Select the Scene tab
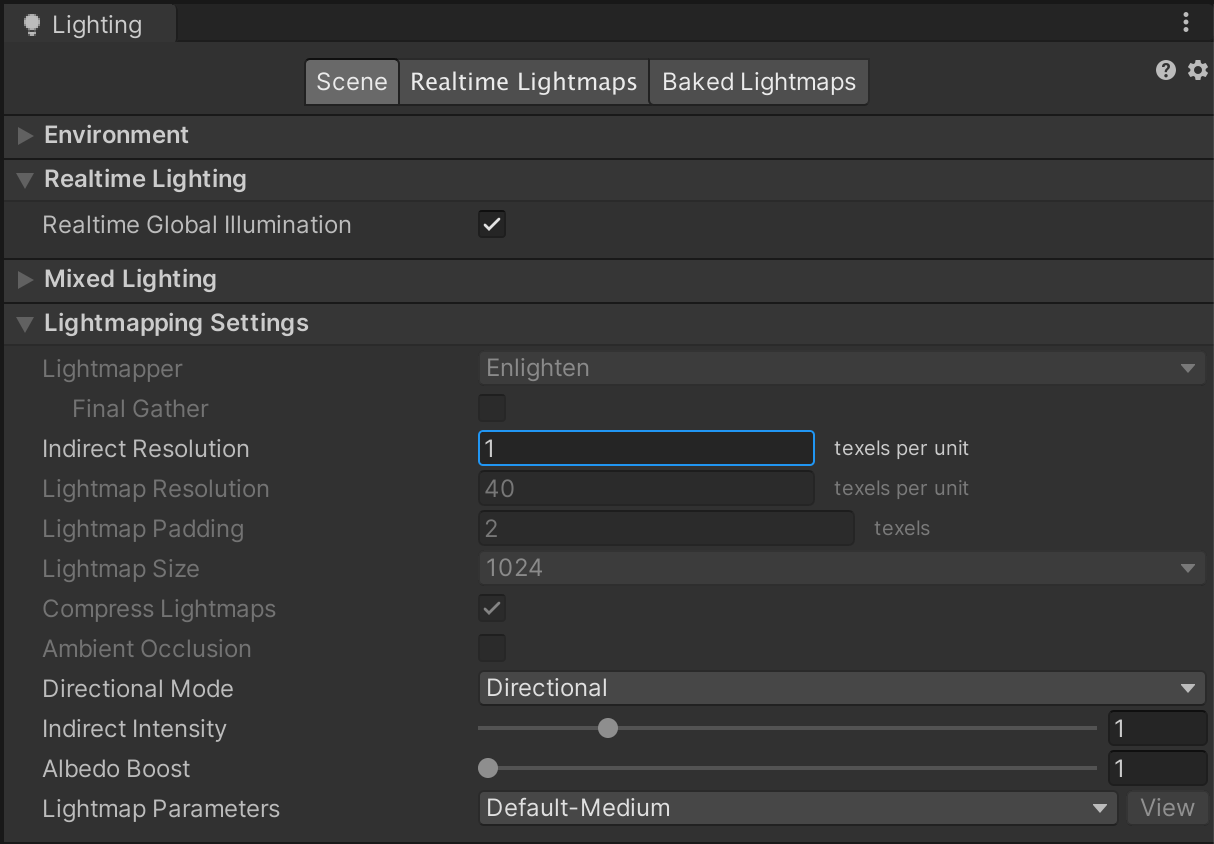1214x844 pixels. [x=351, y=82]
